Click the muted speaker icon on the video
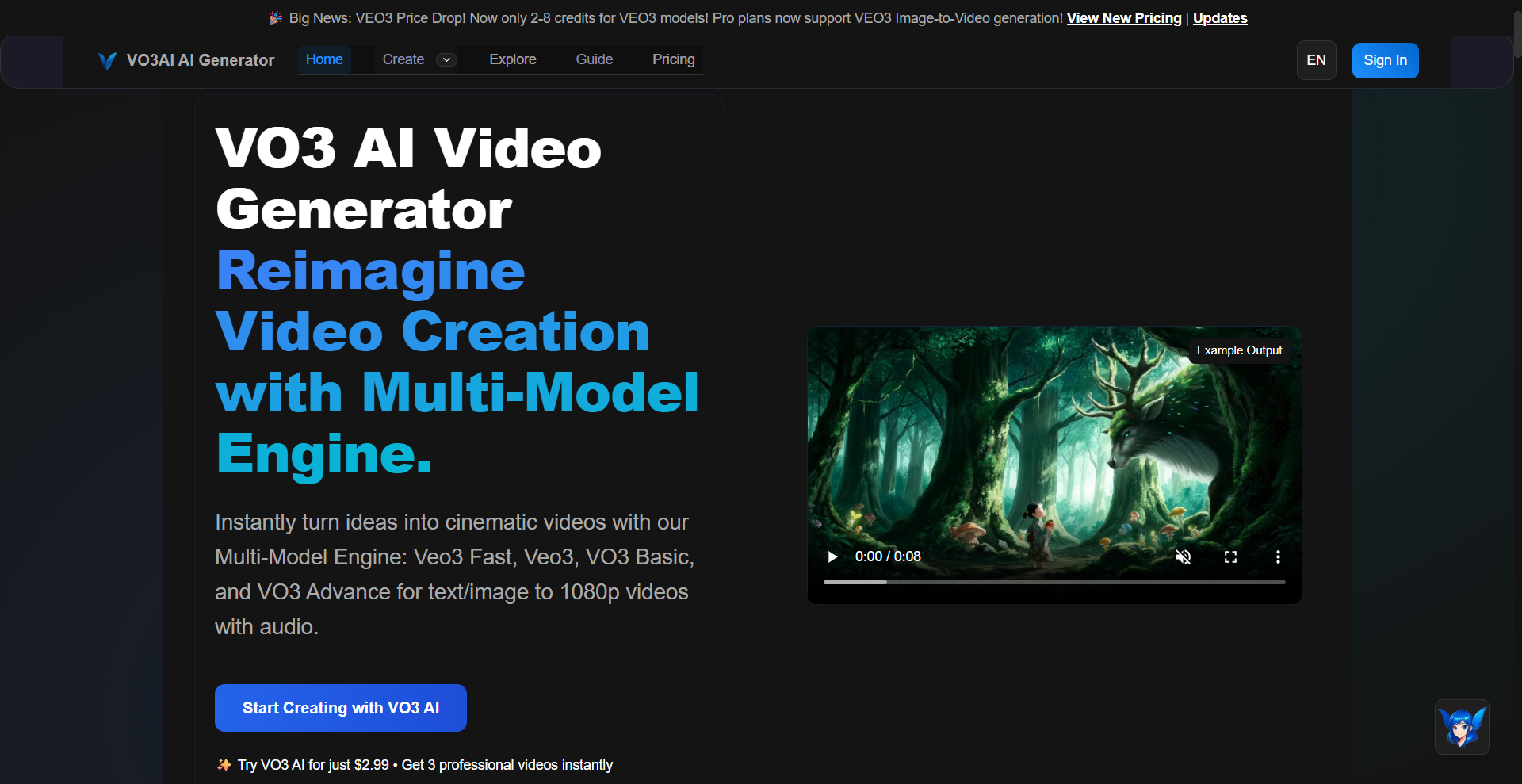The image size is (1522, 784). (1182, 557)
